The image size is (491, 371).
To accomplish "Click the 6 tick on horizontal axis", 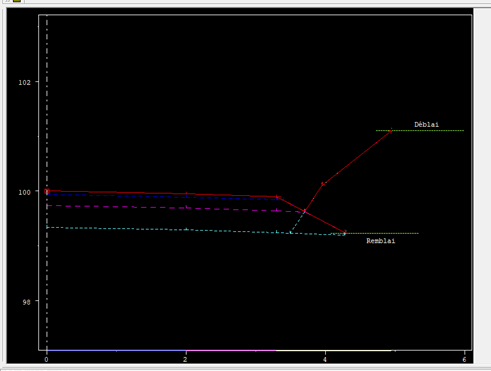I will pos(464,359).
